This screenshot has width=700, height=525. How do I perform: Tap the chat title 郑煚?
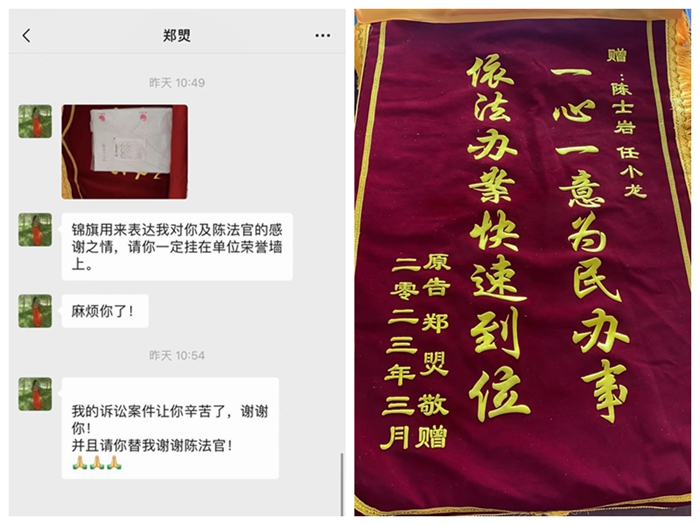coord(177,35)
